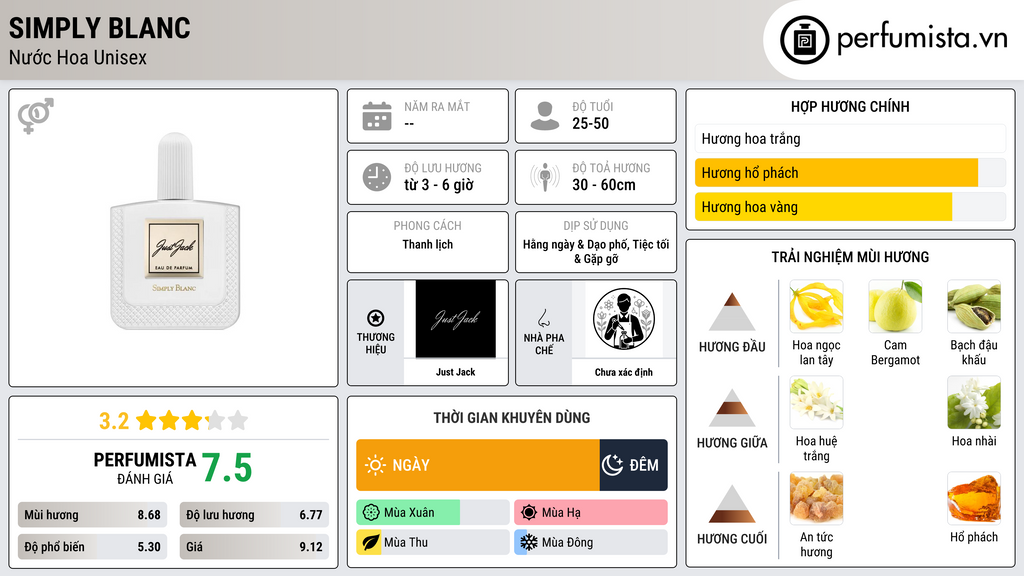This screenshot has width=1024, height=576.
Task: Click the green 7.5 Perfumista score
Action: tap(227, 468)
